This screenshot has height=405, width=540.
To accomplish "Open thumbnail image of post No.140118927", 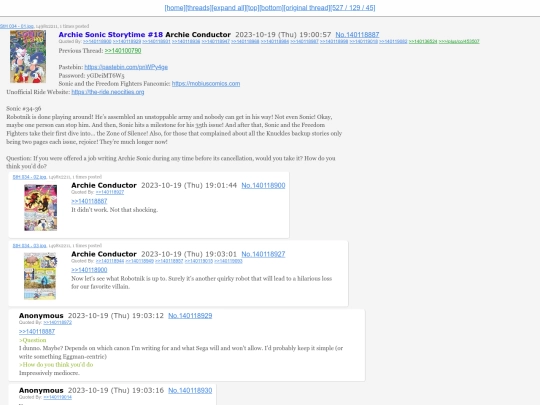I will point(40,276).
